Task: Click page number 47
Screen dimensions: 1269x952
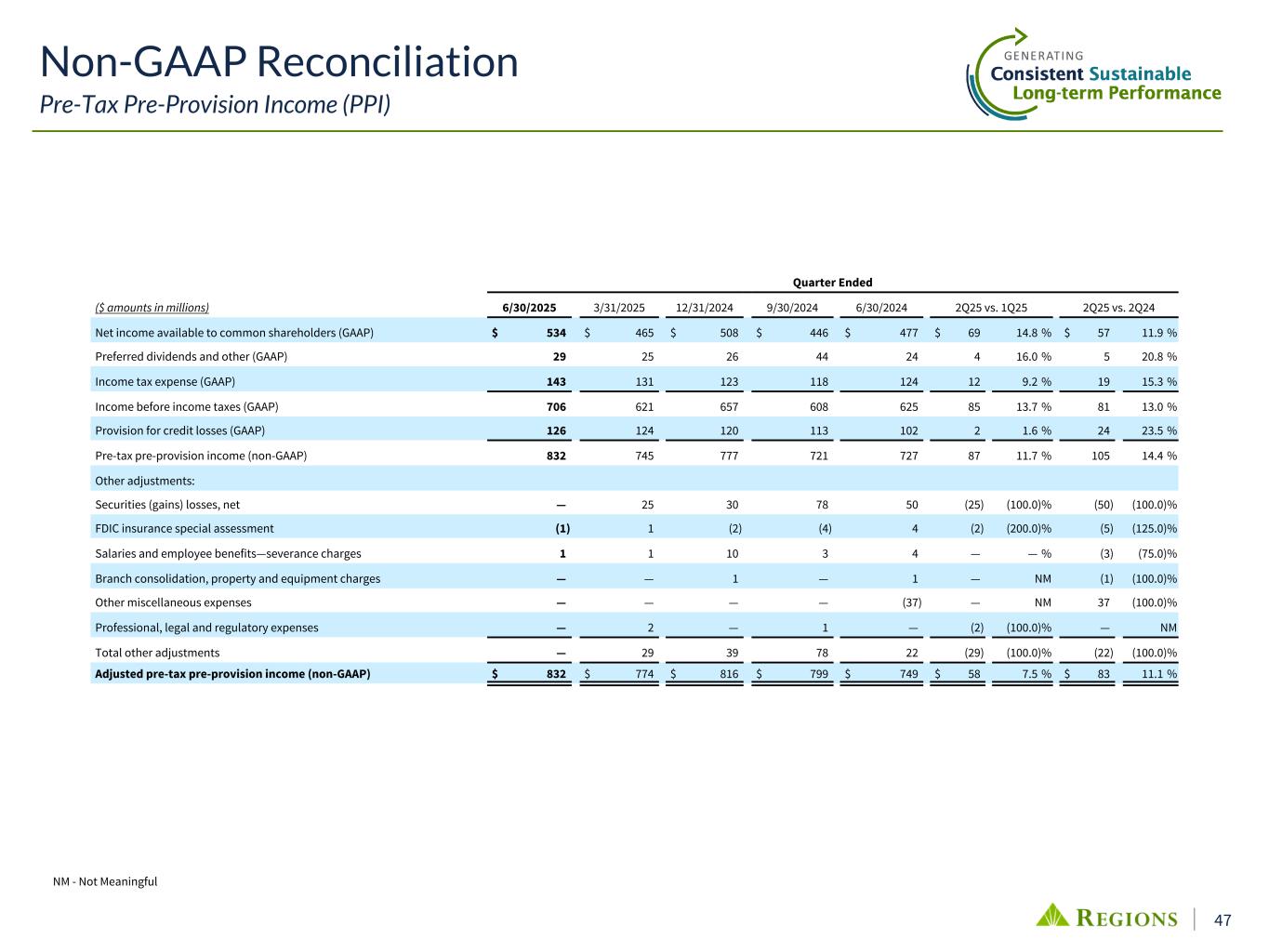Action: pos(1223,920)
